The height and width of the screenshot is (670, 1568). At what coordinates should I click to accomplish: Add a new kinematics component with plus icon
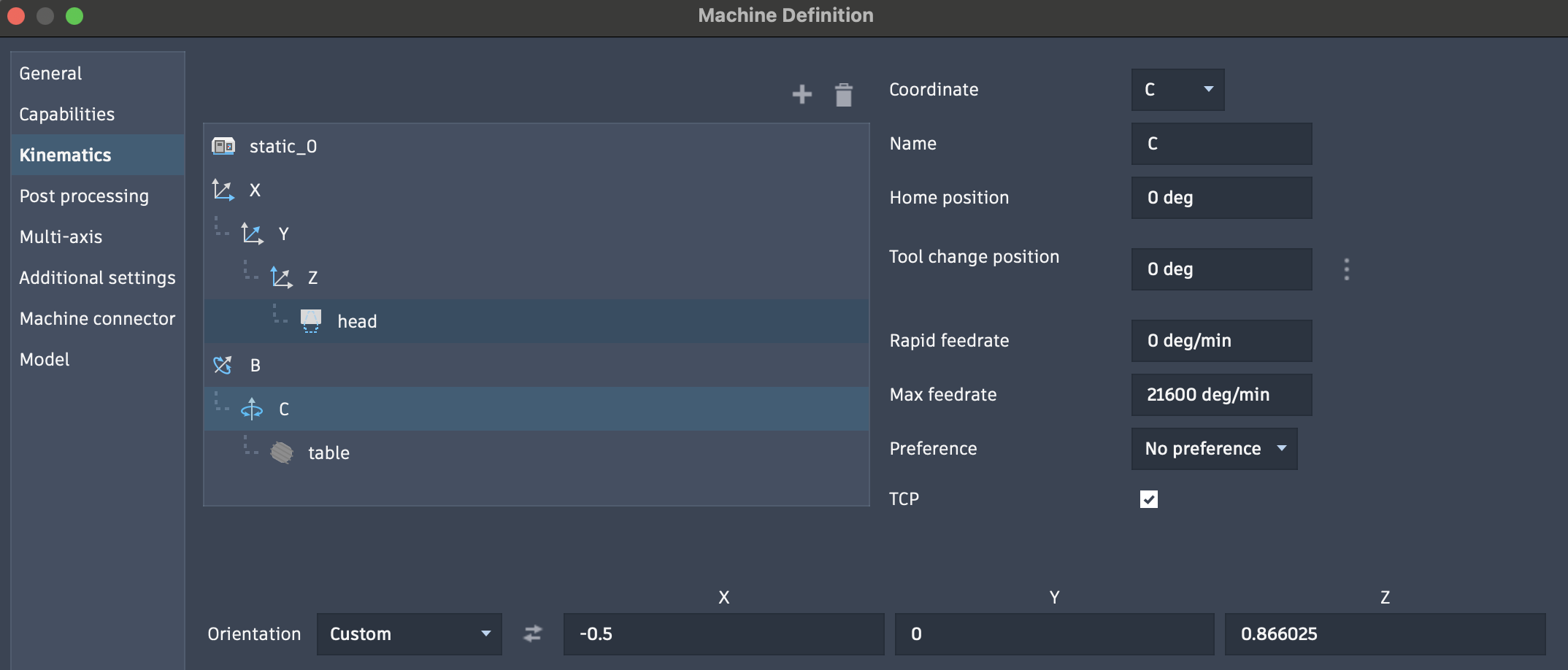click(x=802, y=94)
